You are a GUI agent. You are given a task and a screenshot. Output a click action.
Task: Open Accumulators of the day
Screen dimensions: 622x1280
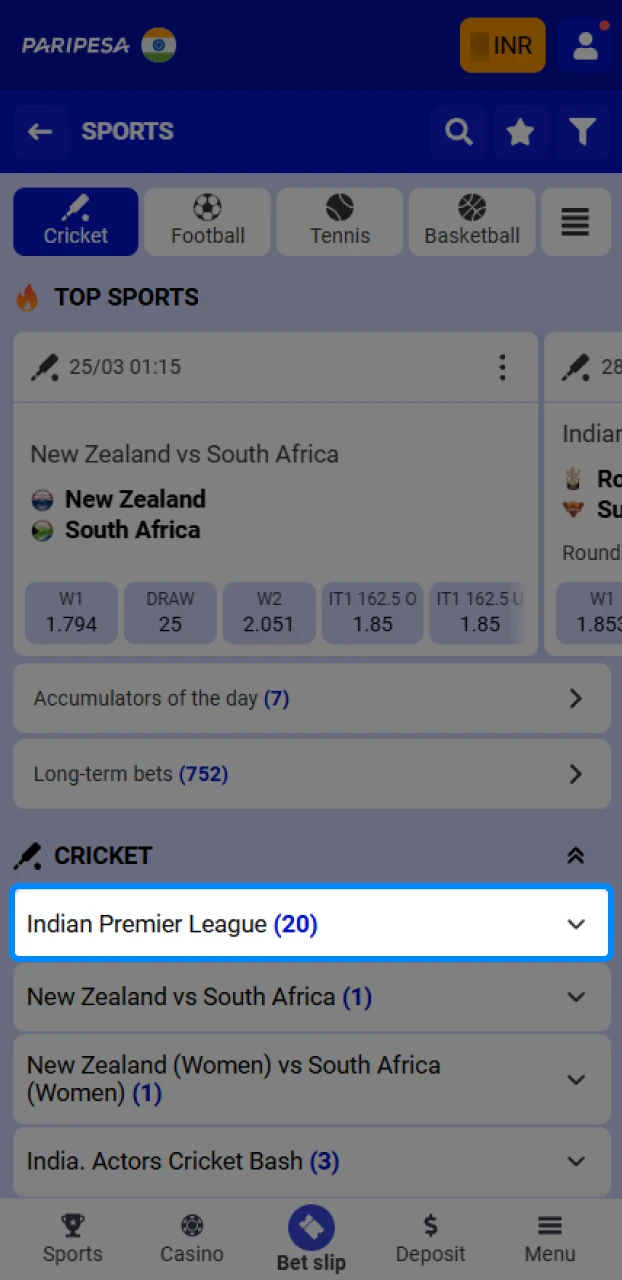click(x=311, y=699)
